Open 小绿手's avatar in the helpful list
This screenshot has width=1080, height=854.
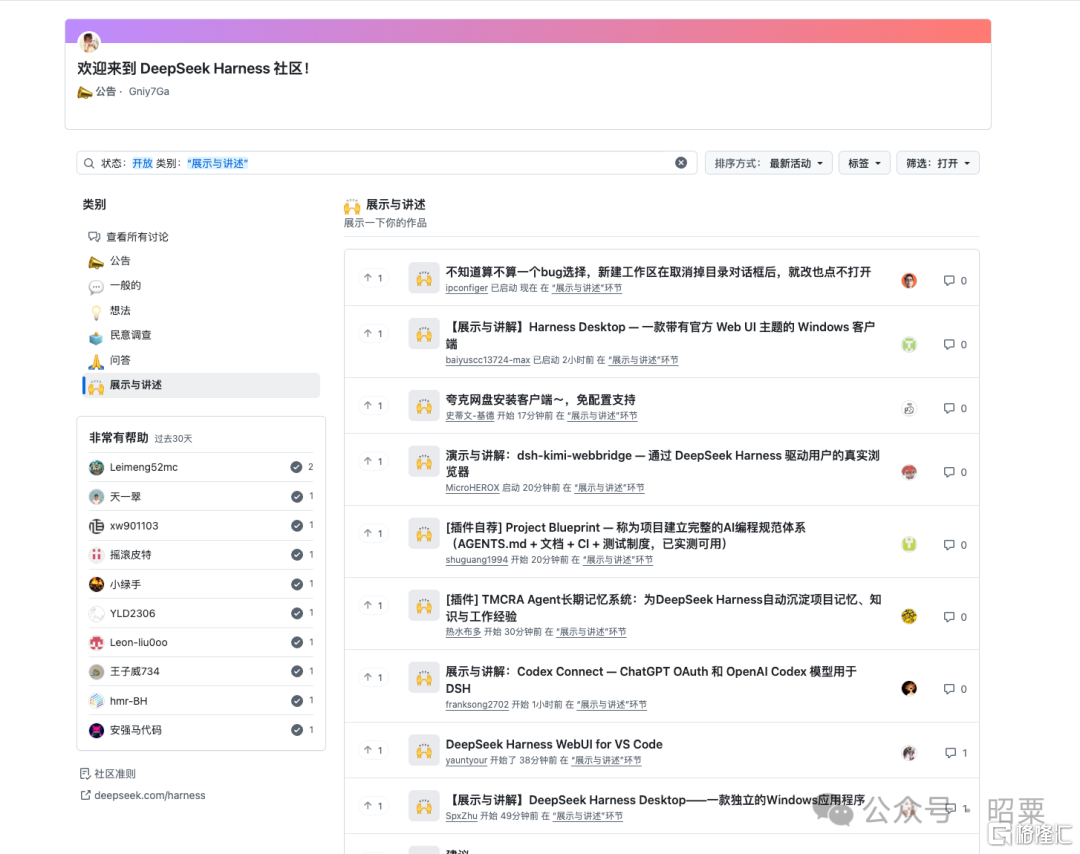coord(96,584)
